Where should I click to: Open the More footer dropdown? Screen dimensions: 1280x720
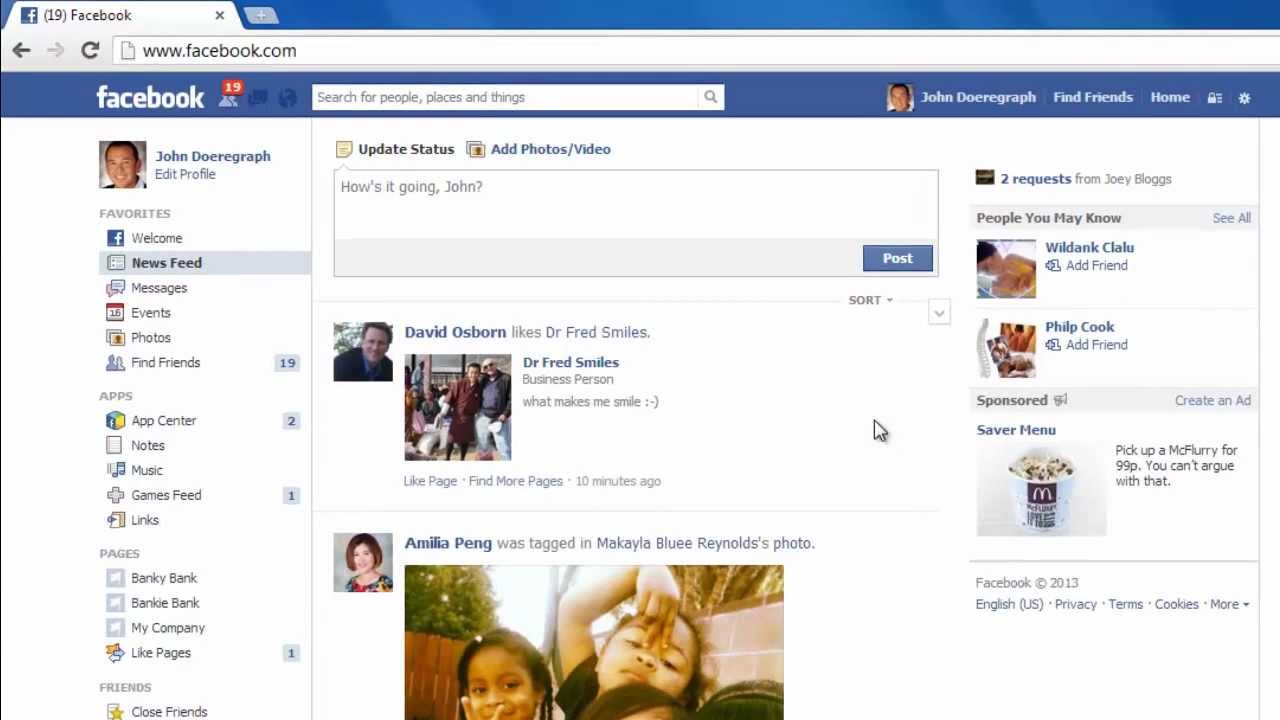pyautogui.click(x=1230, y=604)
